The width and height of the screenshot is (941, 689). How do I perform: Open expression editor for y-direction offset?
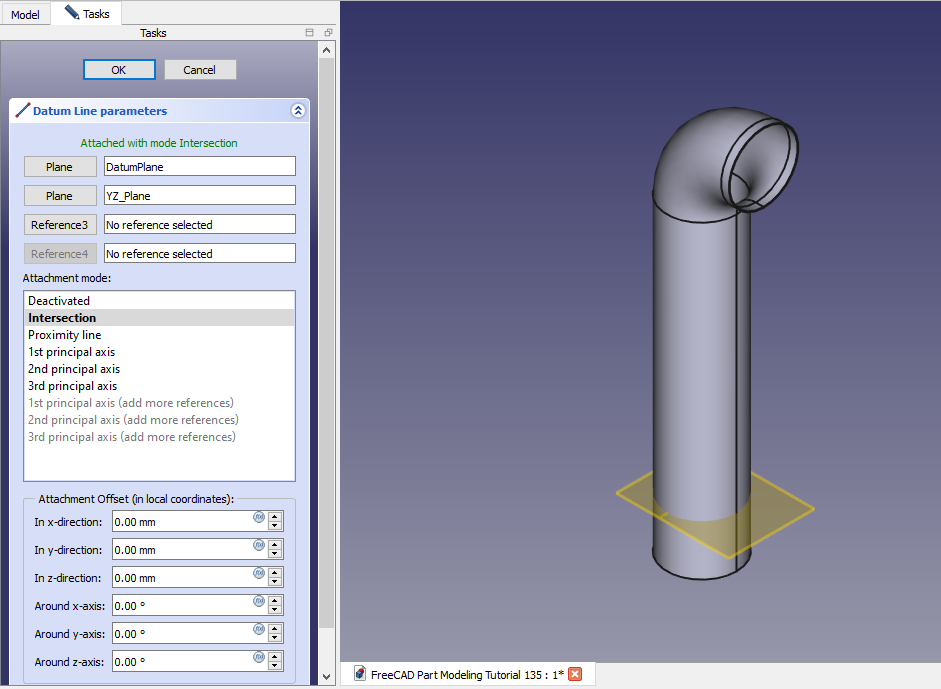[x=258, y=545]
